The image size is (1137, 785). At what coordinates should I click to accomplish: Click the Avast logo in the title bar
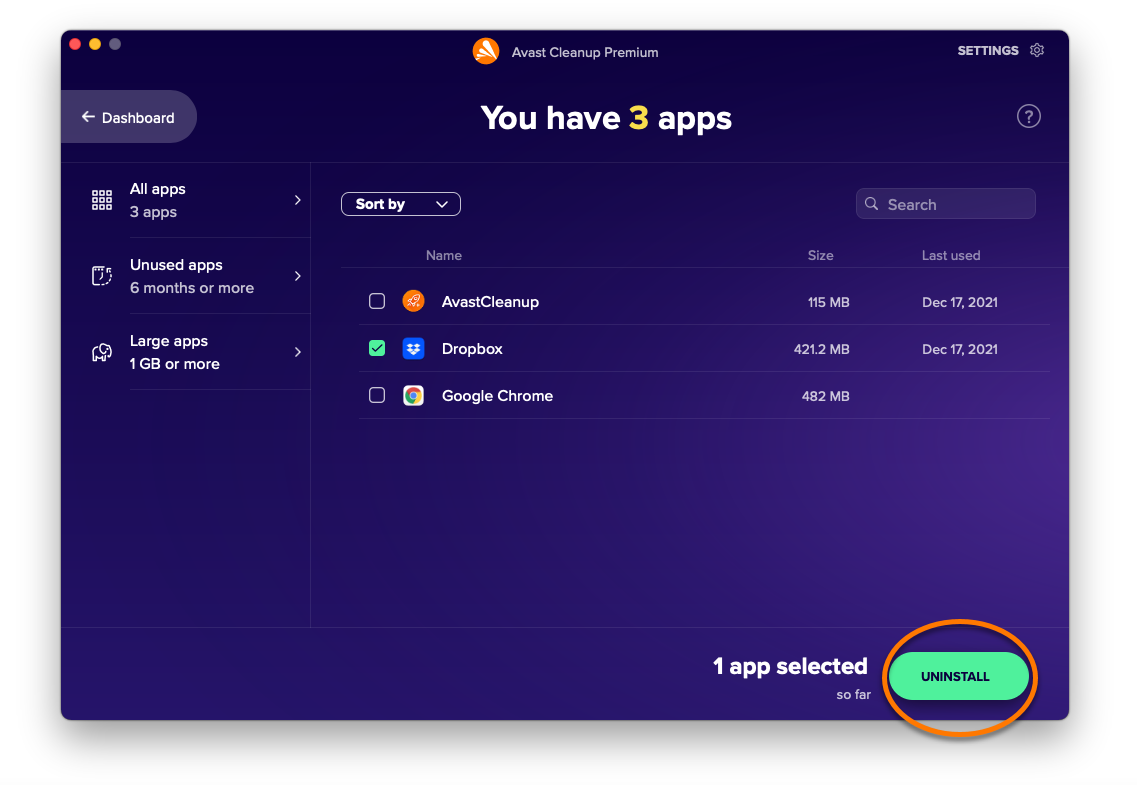(486, 51)
